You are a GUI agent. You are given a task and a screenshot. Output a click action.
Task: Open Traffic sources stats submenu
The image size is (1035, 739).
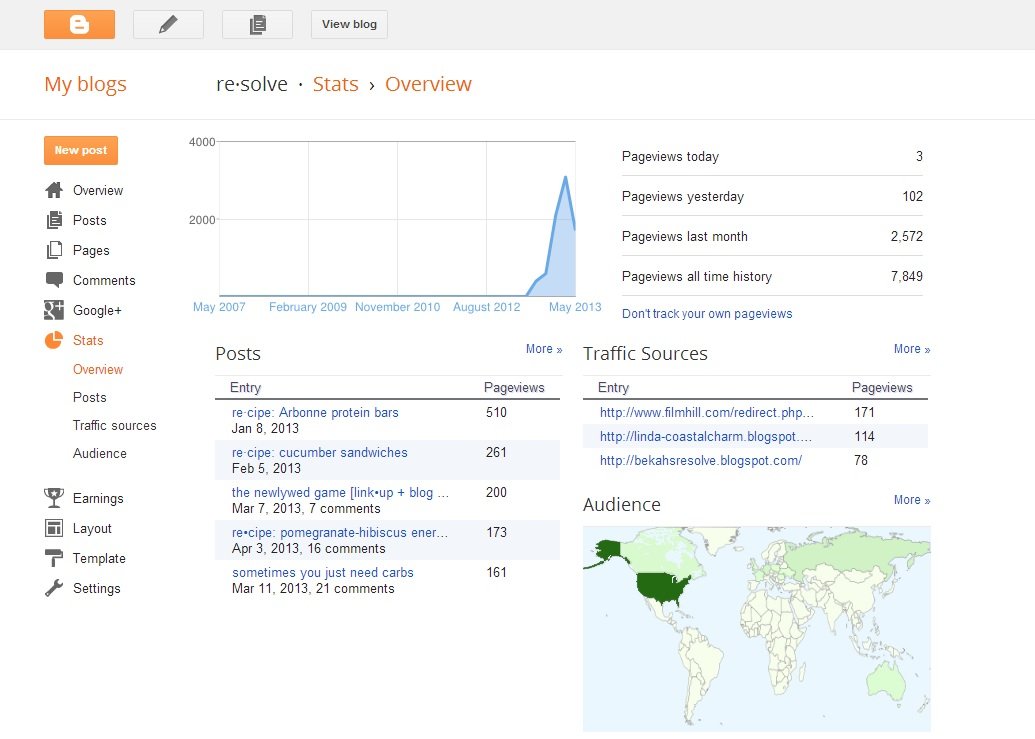pyautogui.click(x=114, y=426)
